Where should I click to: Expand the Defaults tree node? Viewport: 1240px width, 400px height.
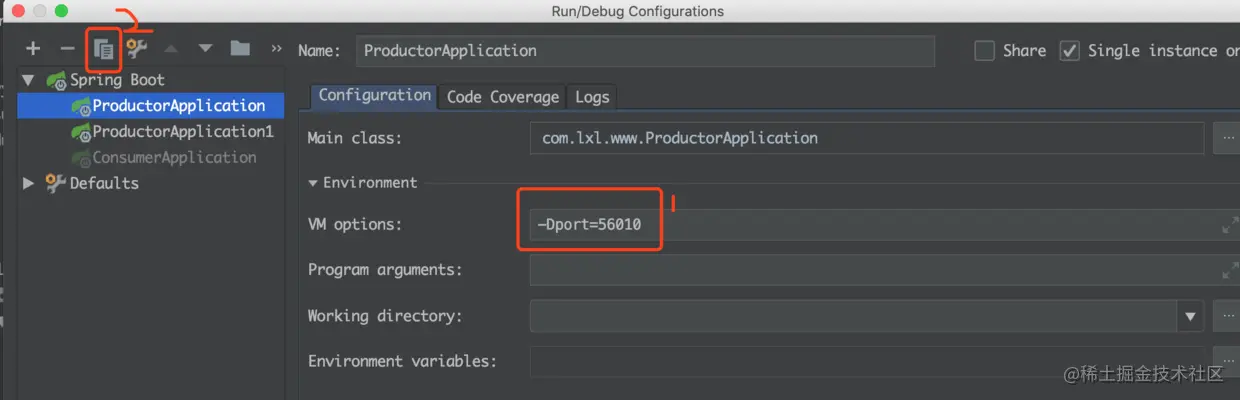(x=28, y=183)
